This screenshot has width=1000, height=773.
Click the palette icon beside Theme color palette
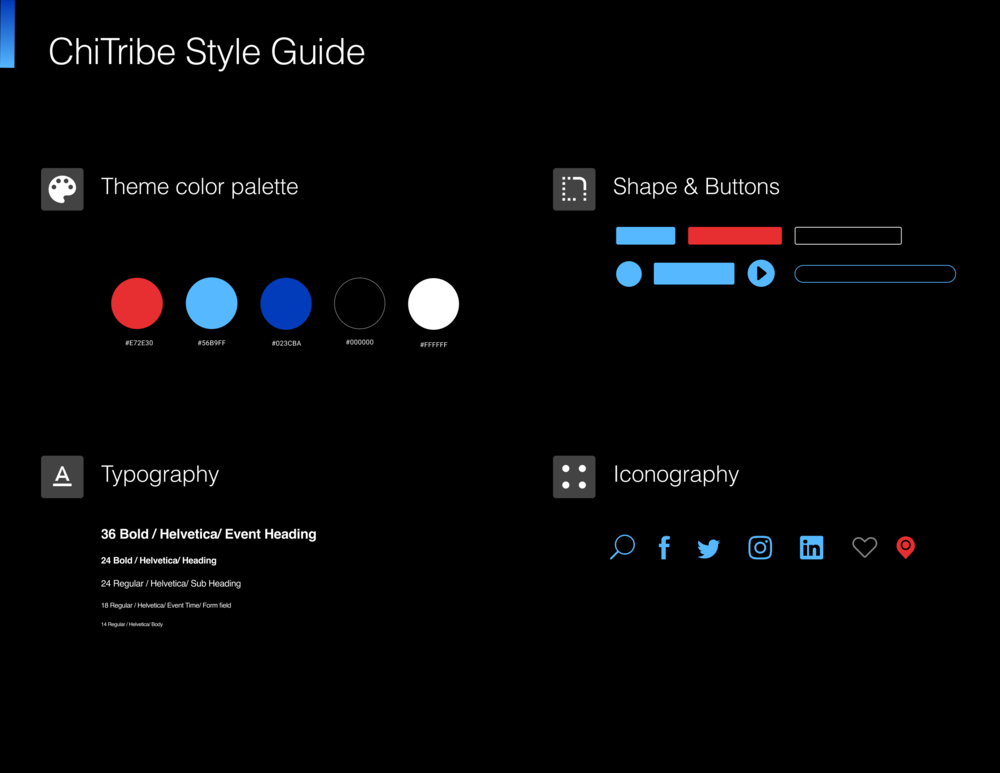pos(62,189)
